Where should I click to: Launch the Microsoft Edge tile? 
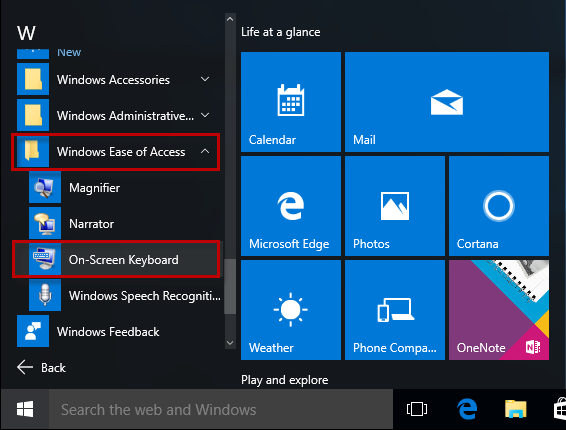(x=291, y=206)
